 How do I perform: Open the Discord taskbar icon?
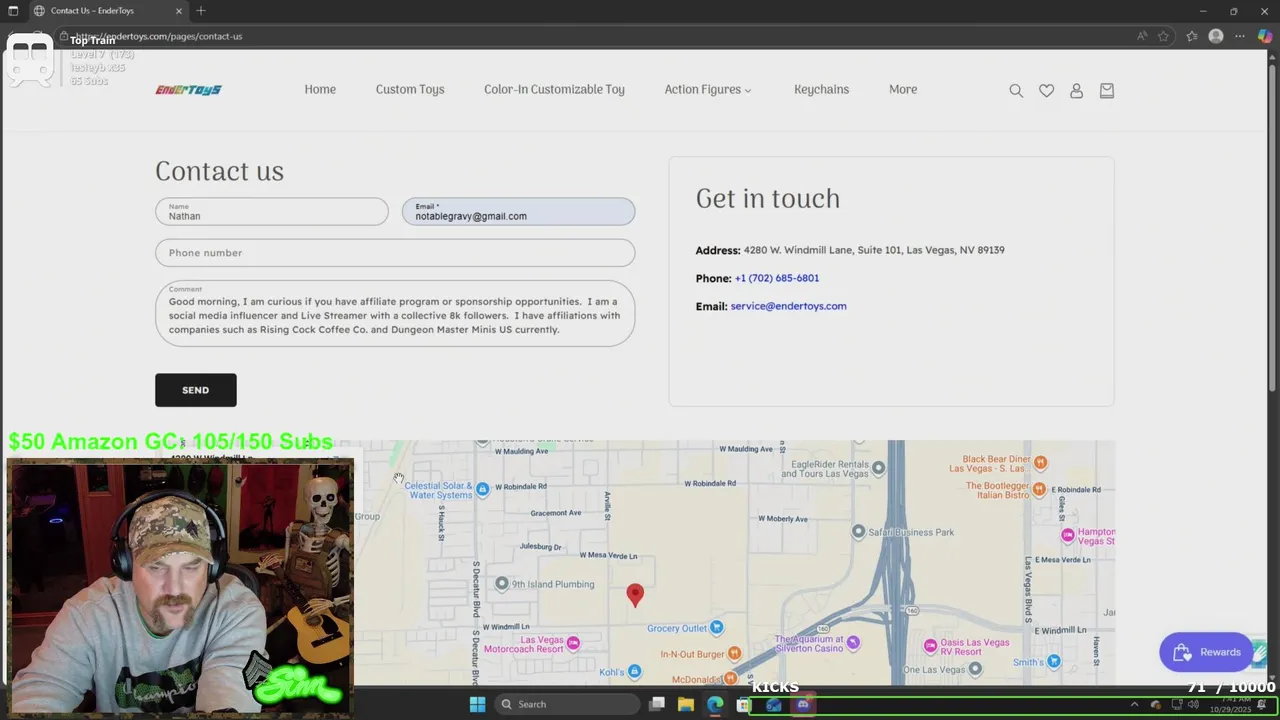coord(803,704)
